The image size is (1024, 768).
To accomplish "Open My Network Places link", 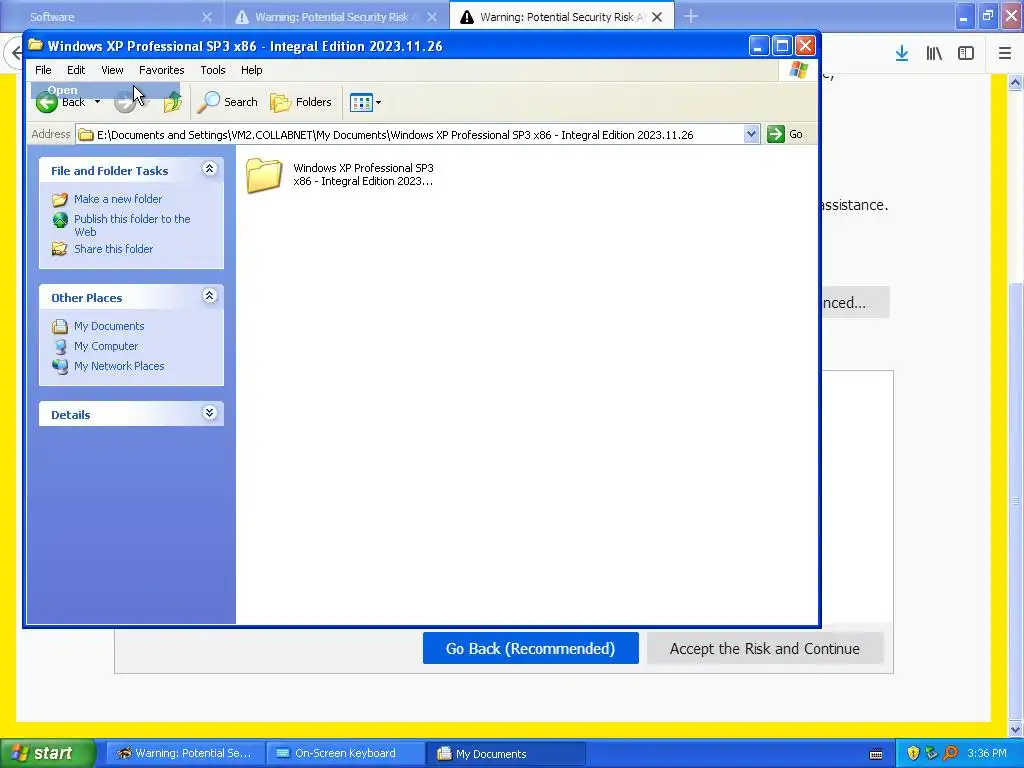I will [x=119, y=366].
